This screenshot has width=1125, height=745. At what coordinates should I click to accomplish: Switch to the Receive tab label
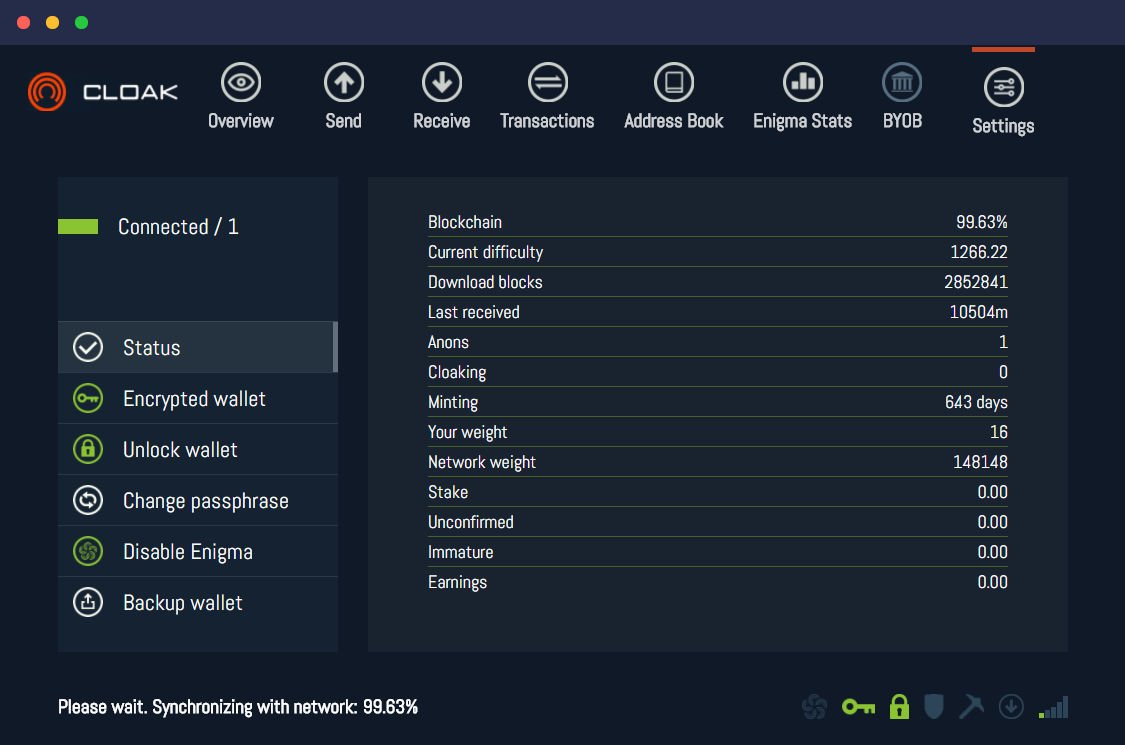(x=441, y=121)
